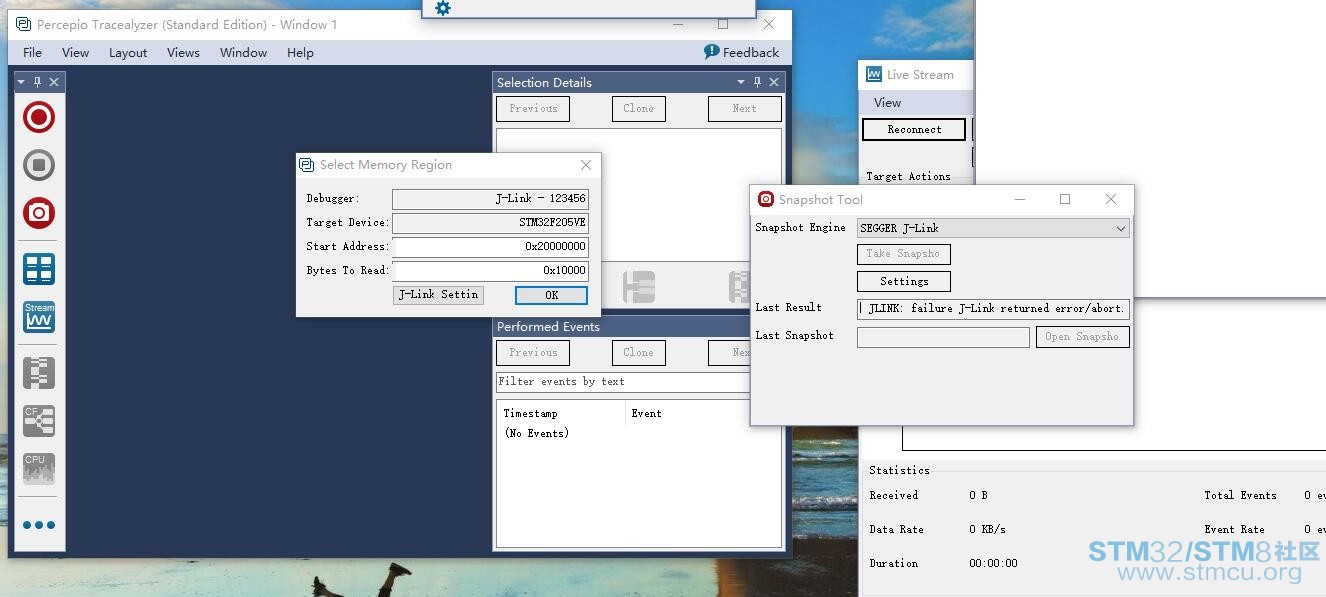1326x597 pixels.
Task: Open the Layout menu
Action: click(x=128, y=52)
